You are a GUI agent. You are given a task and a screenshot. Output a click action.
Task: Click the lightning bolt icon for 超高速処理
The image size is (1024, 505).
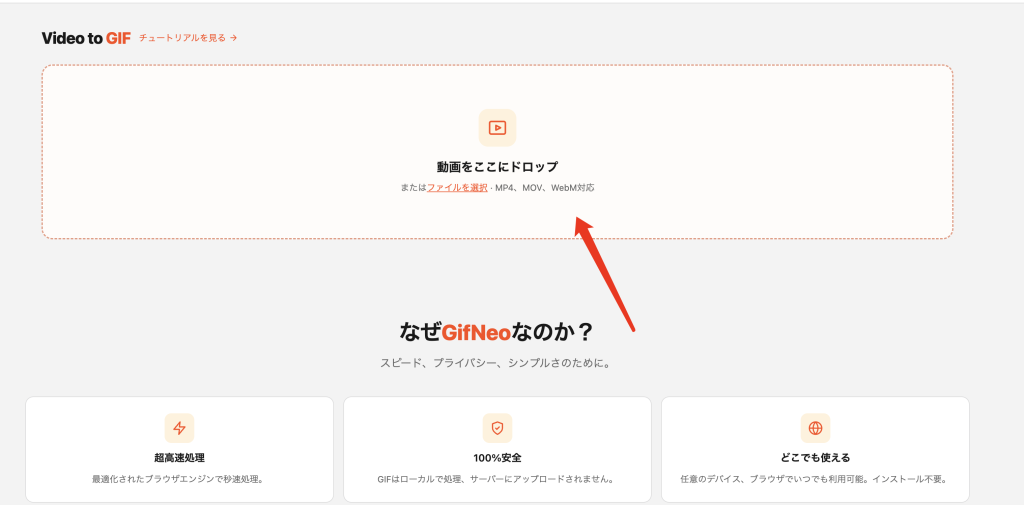(x=179, y=428)
